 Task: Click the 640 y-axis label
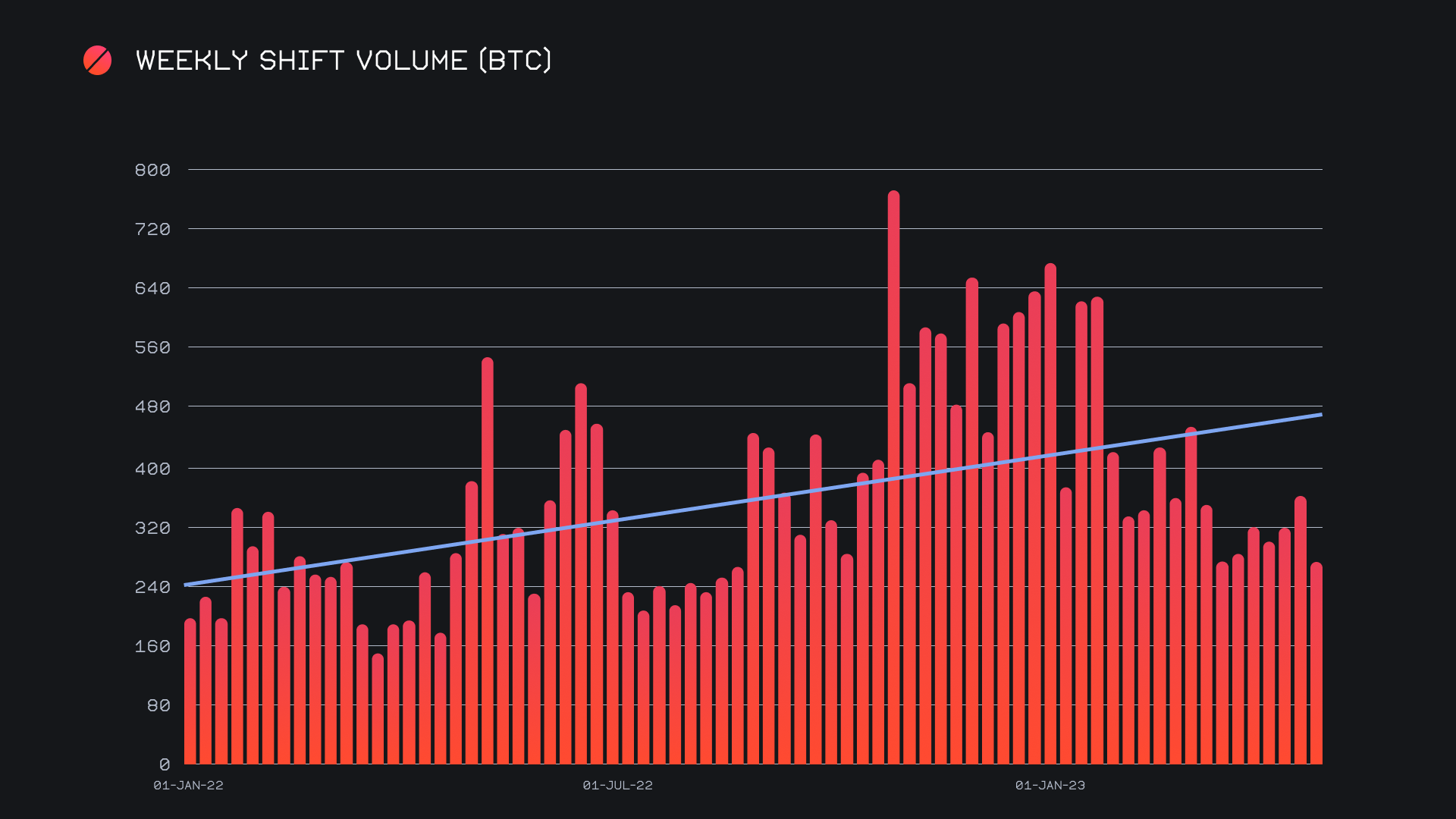152,288
